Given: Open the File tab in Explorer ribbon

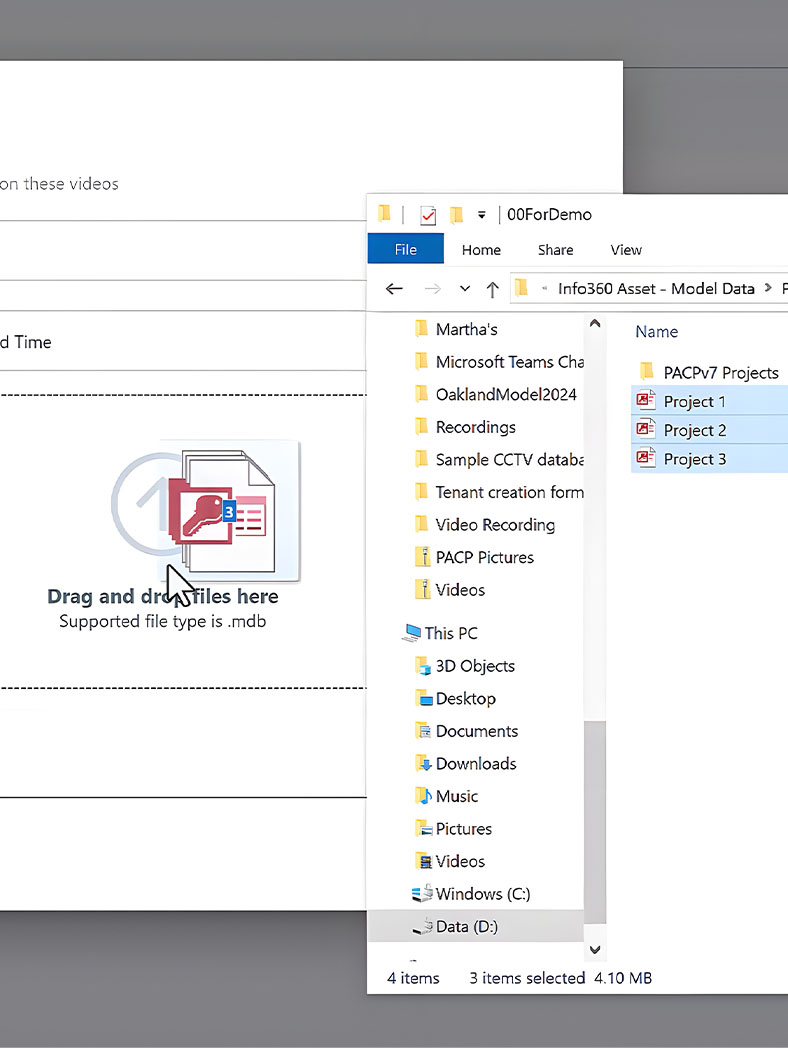Looking at the screenshot, I should pyautogui.click(x=405, y=249).
